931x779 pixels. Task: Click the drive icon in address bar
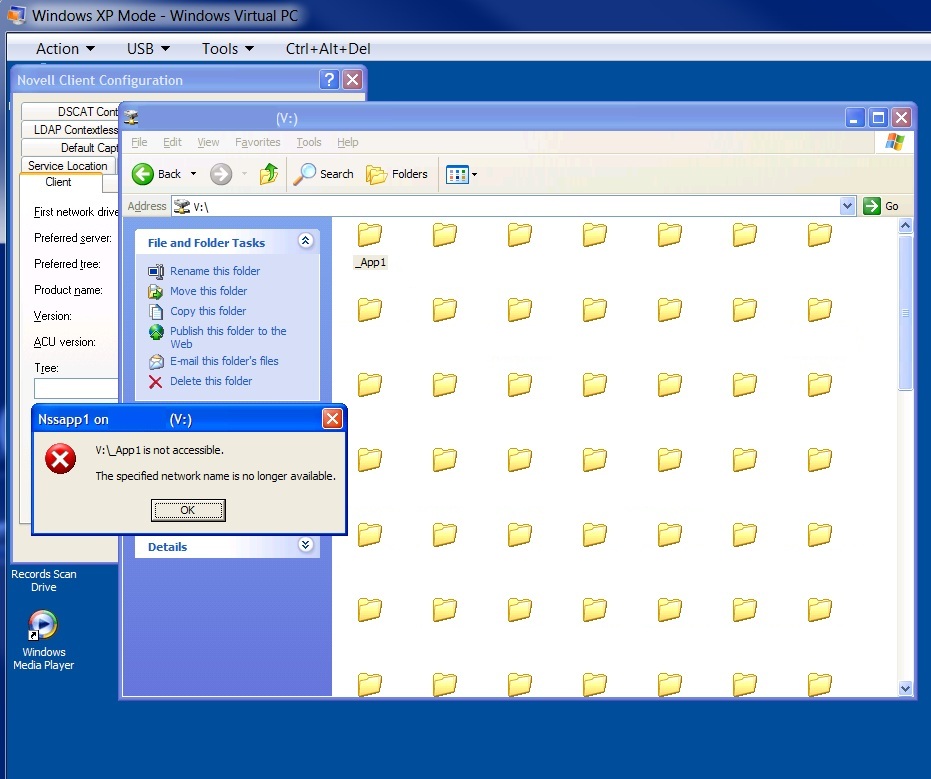pos(182,207)
